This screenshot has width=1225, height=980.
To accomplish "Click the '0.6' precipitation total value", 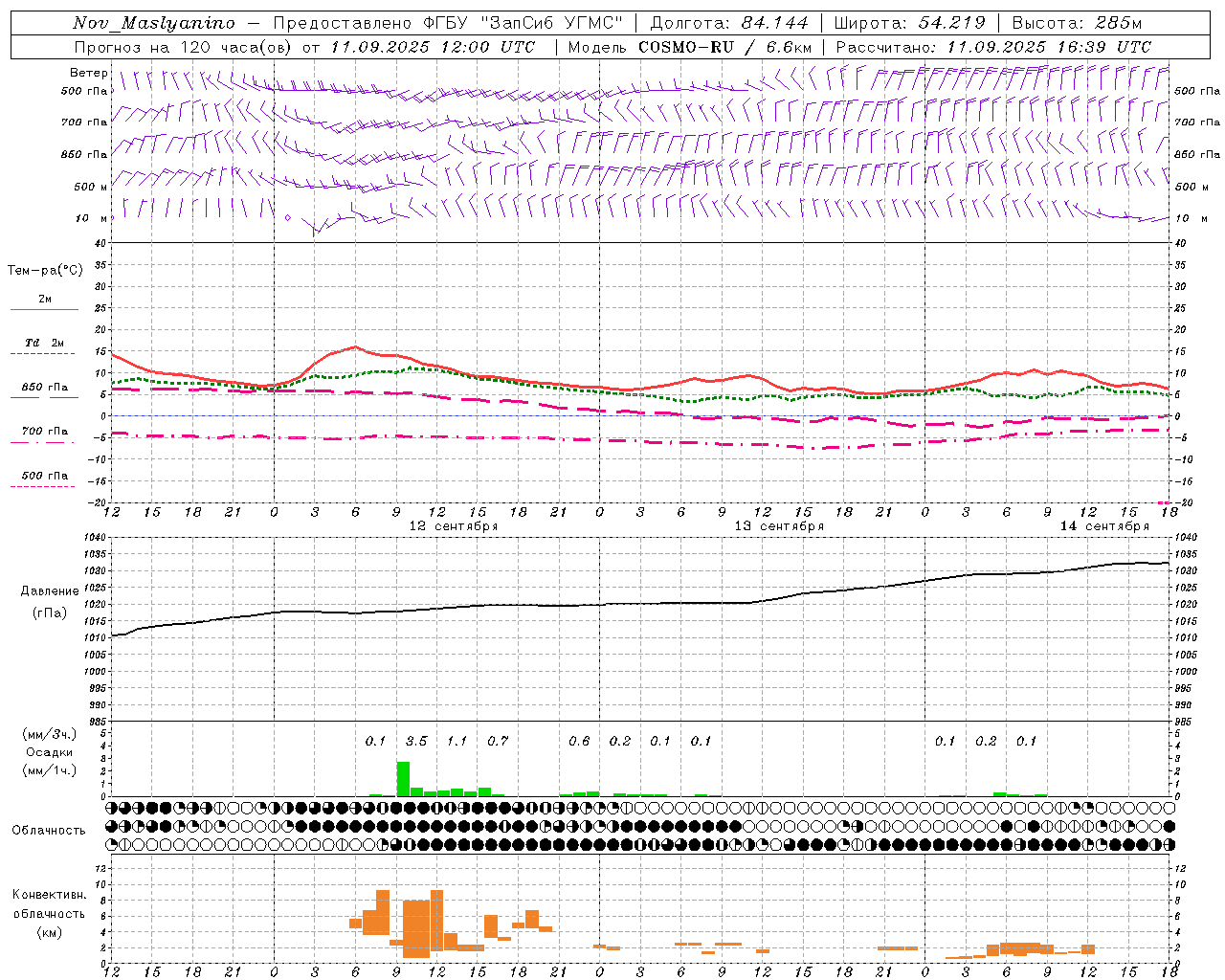I will [579, 742].
